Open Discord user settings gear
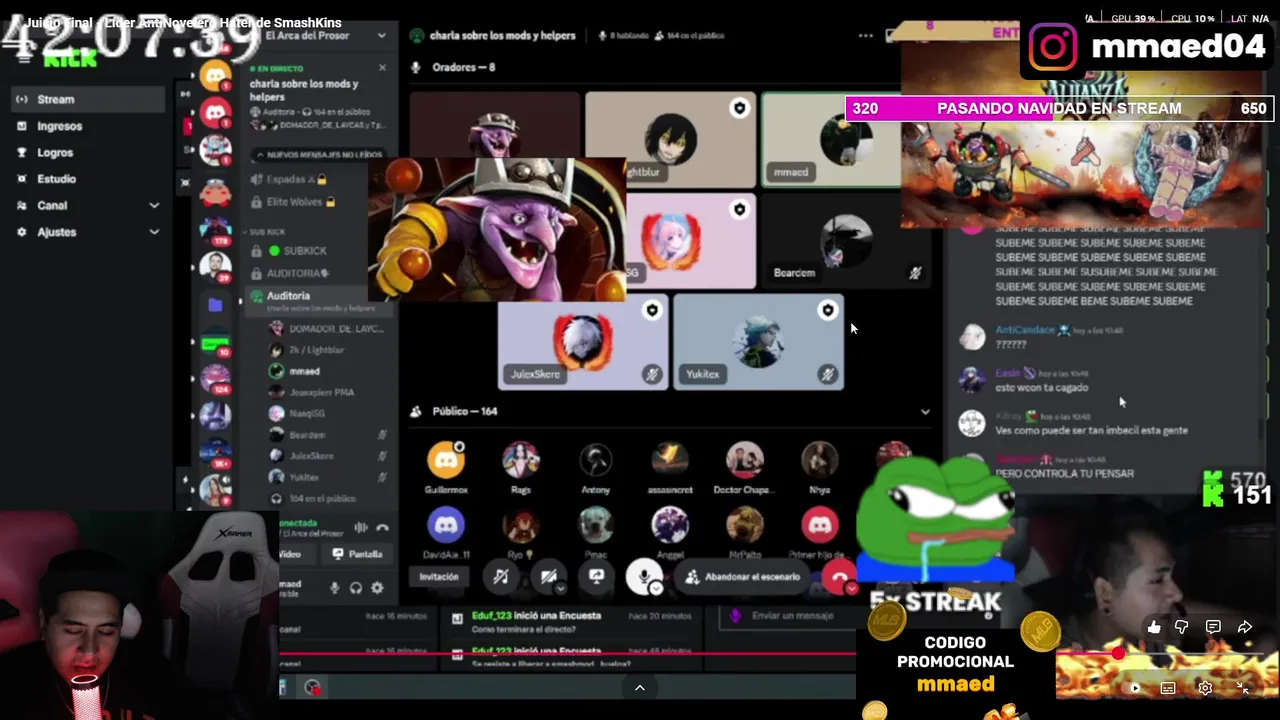This screenshot has width=1280, height=720. click(x=377, y=588)
